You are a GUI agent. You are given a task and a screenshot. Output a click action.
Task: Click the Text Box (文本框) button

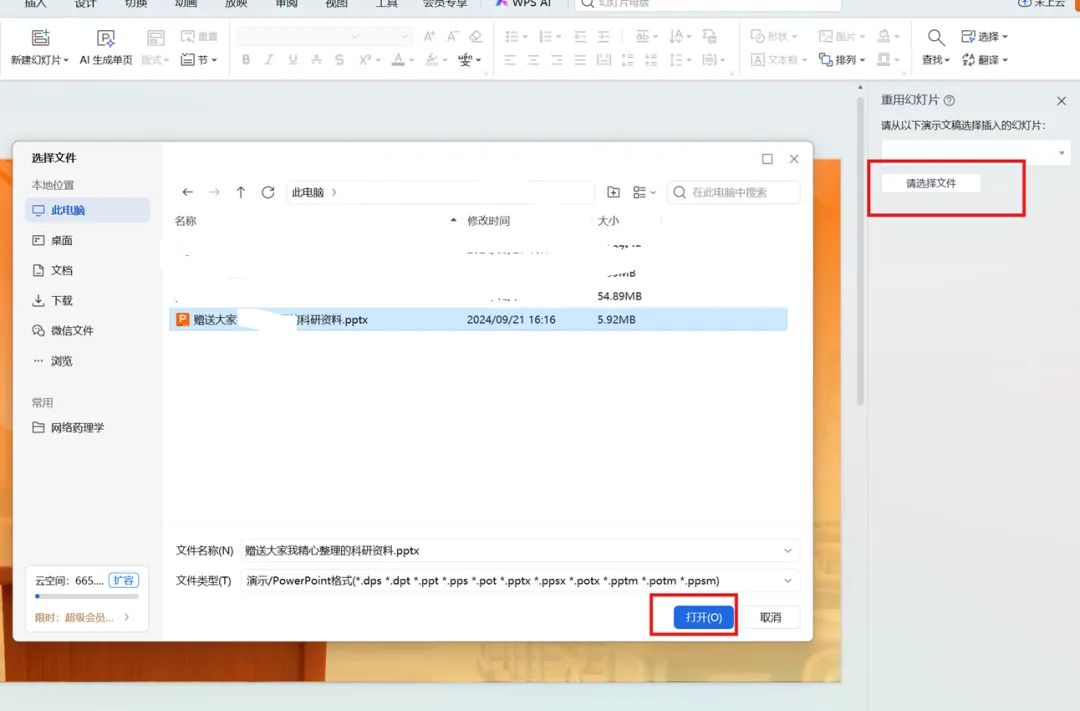tap(778, 60)
